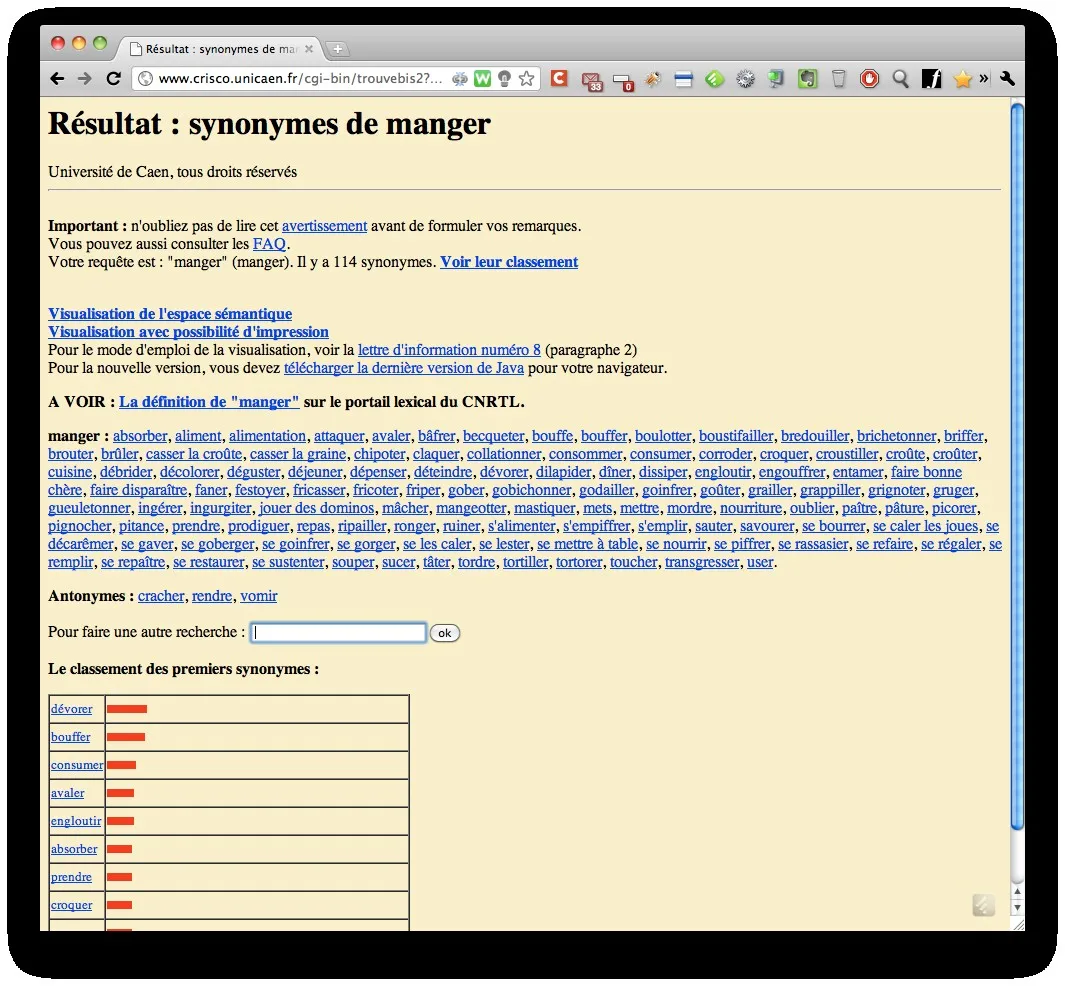
Task: Click the antonym 'vomir'
Action: [259, 596]
